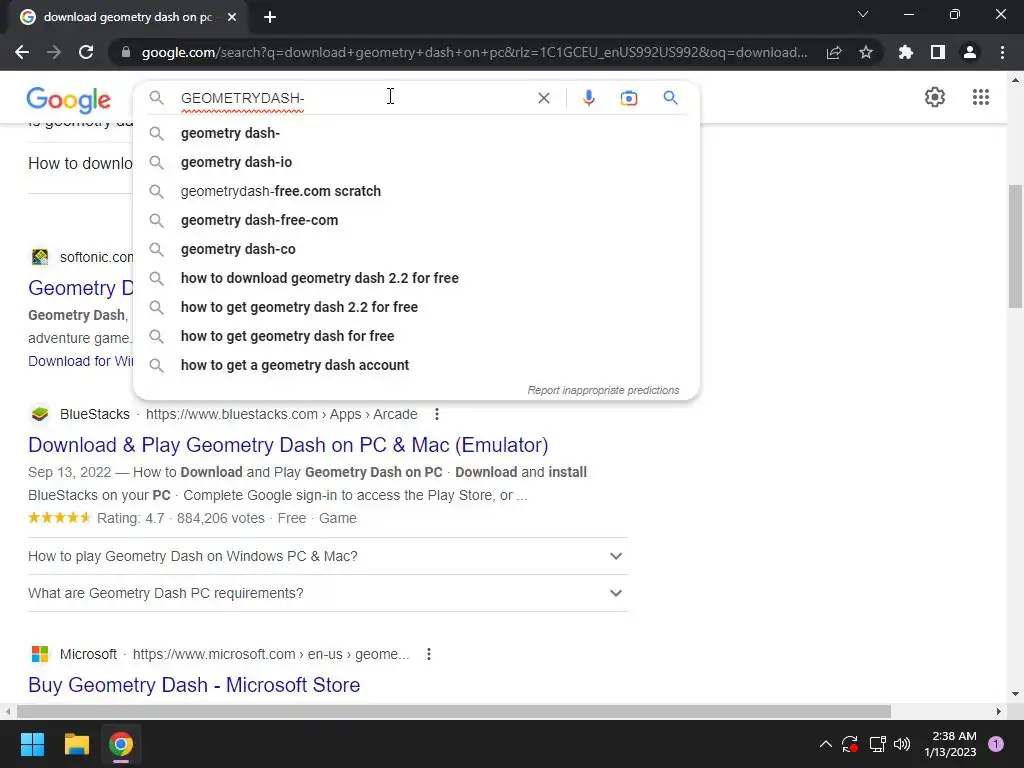The height and width of the screenshot is (768, 1024).
Task: Open Google quick settings gear
Action: (935, 97)
